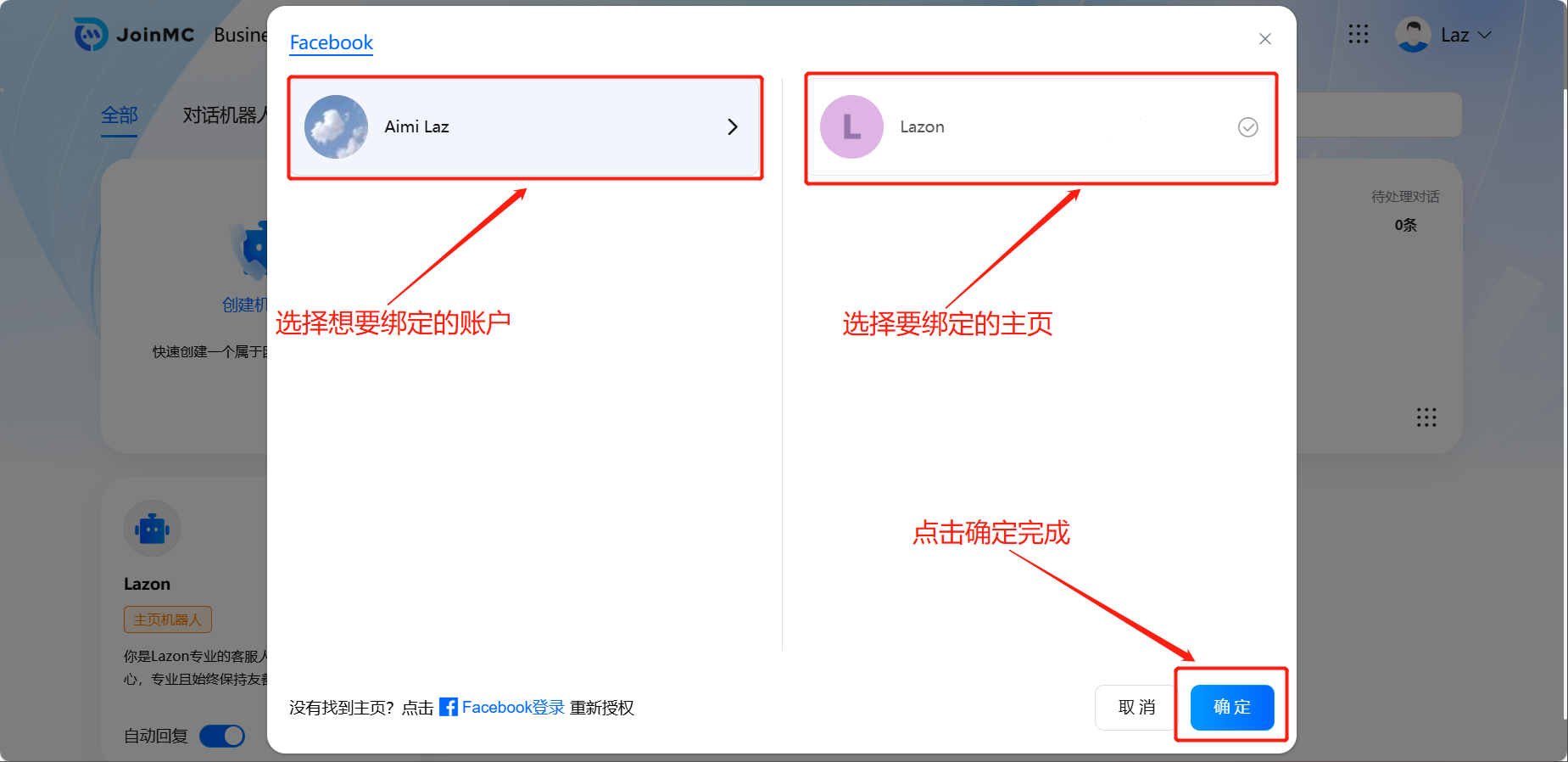The height and width of the screenshot is (762, 1568).
Task: Click the Aimi Laz cloud avatar
Action: point(336,127)
